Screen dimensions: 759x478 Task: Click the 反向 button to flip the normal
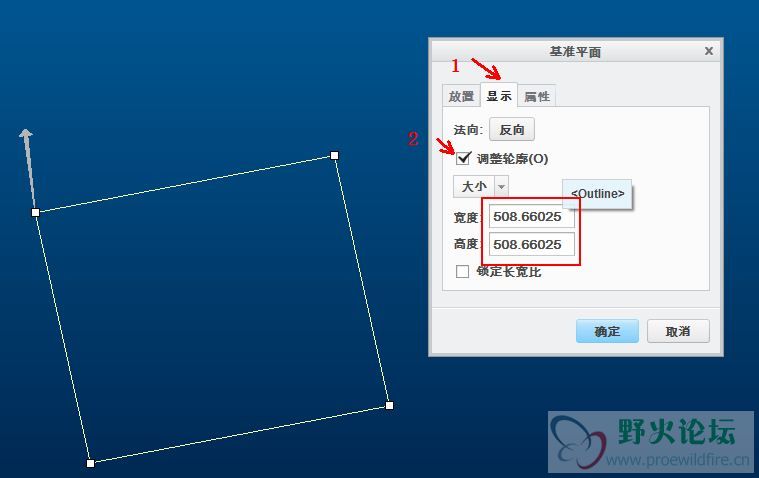(512, 130)
